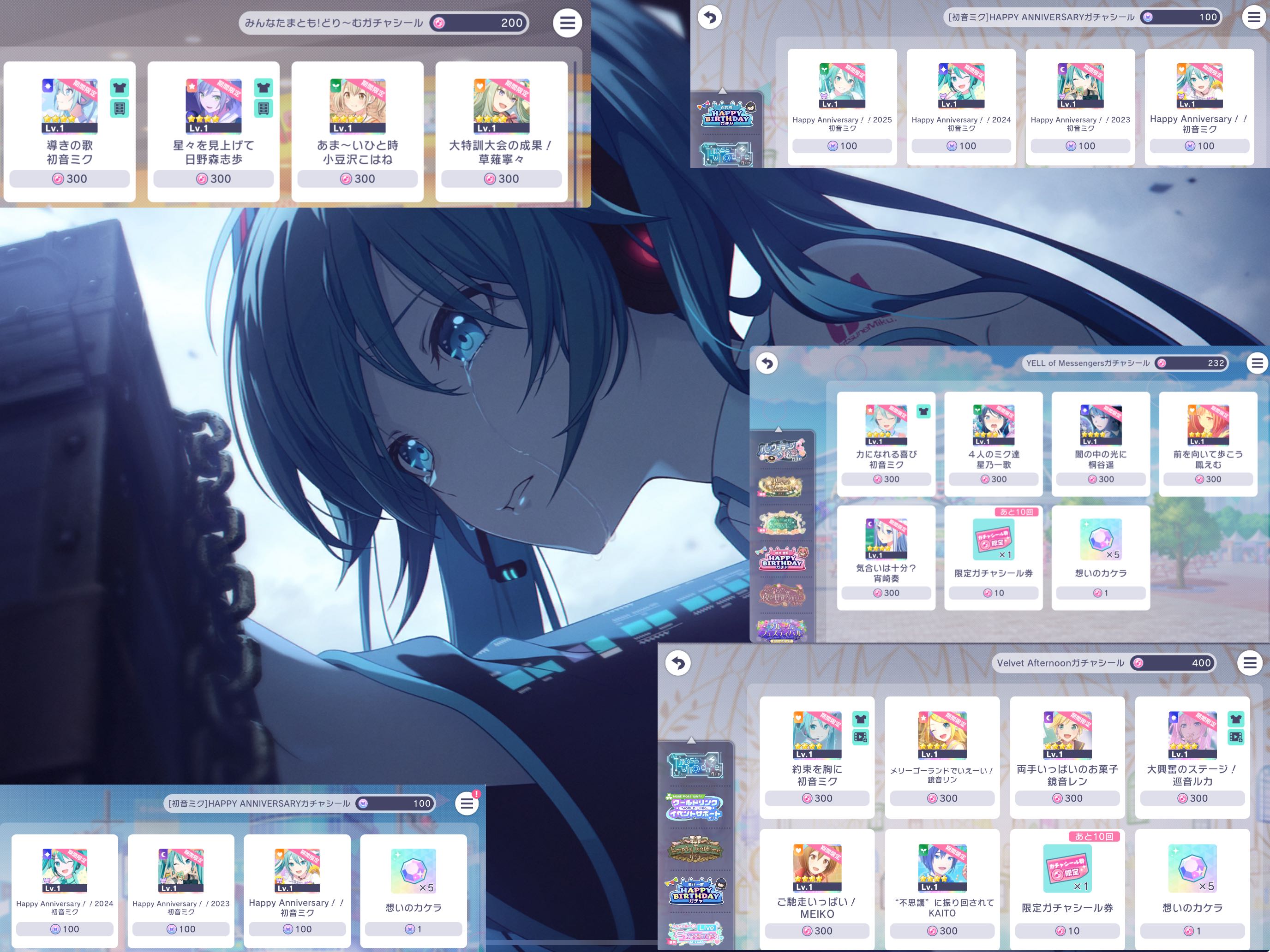Screen dimensions: 1270x952
Task: Select the ブルームフェスティバル gacha banner
Action: (782, 630)
